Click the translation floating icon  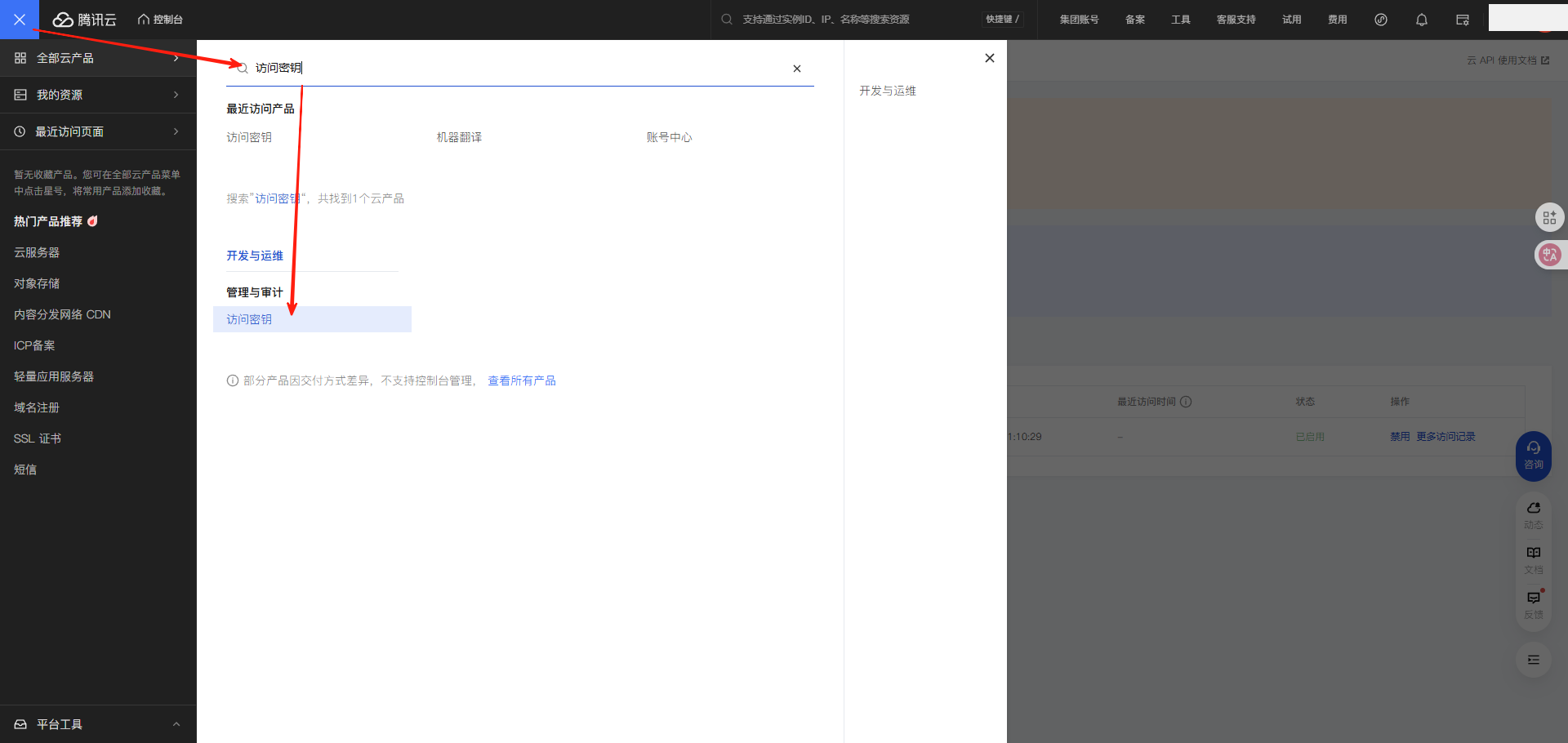pyautogui.click(x=1549, y=255)
